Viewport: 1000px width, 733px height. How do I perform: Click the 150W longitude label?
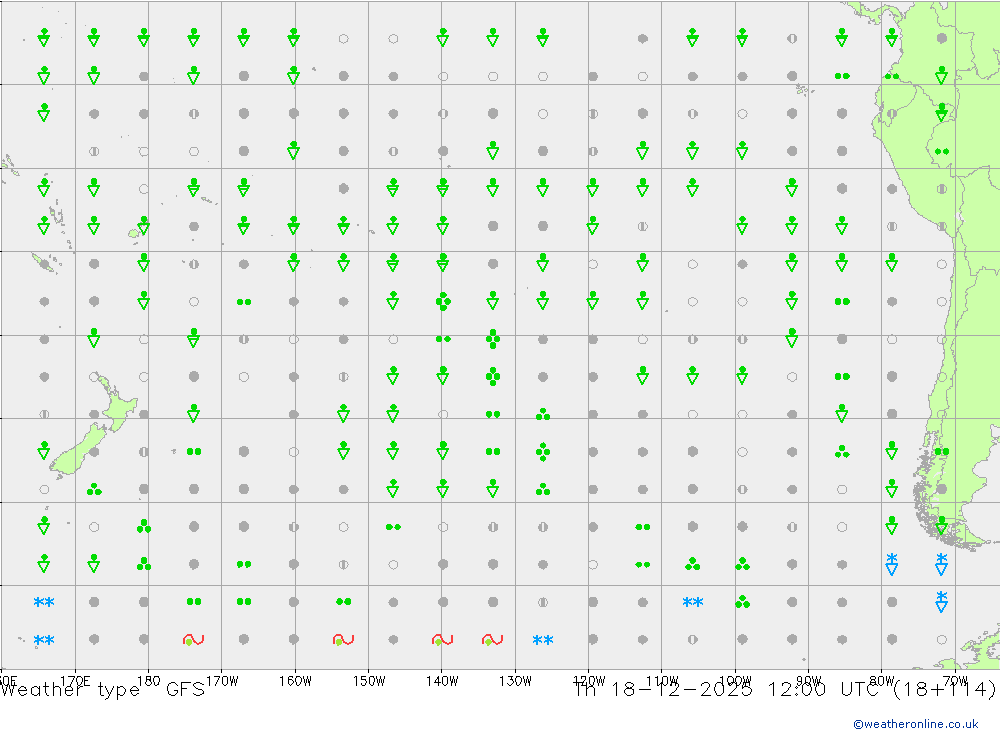click(369, 681)
